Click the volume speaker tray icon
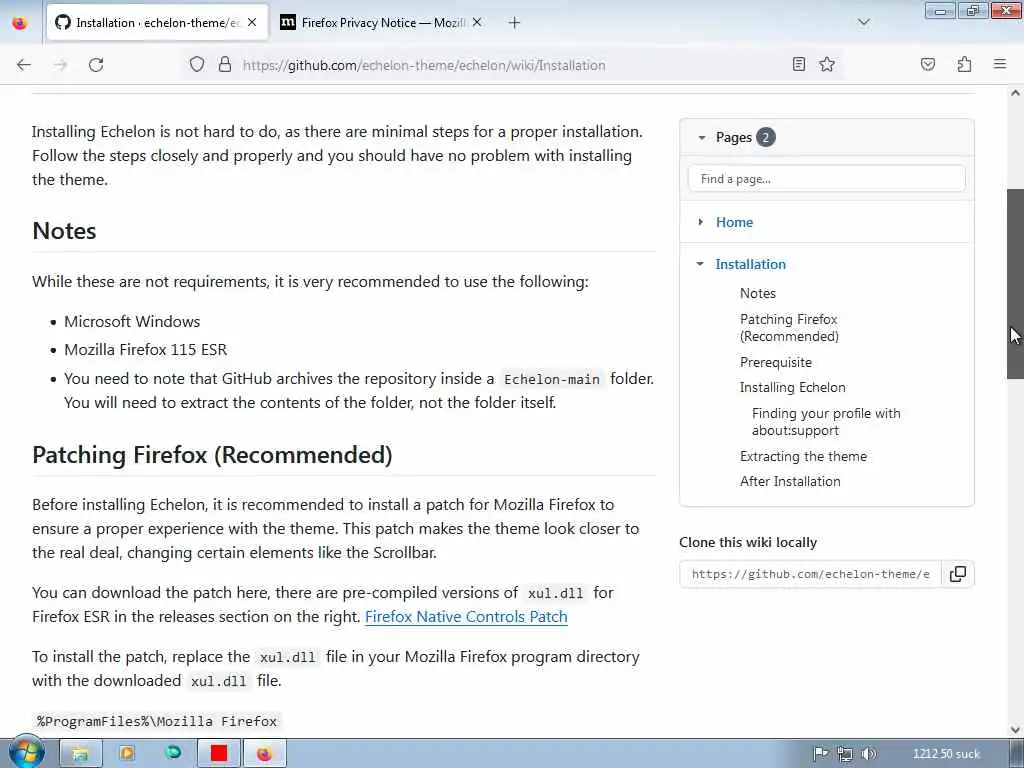The width and height of the screenshot is (1024, 768). [868, 754]
